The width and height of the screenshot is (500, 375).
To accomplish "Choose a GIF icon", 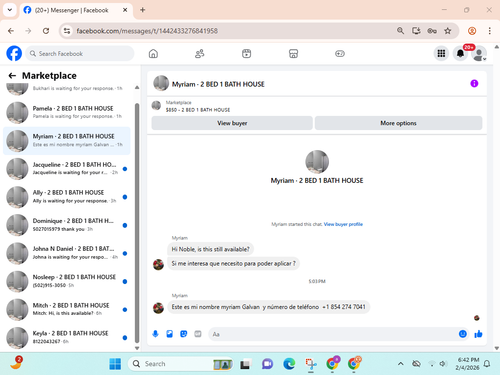I will [198, 334].
